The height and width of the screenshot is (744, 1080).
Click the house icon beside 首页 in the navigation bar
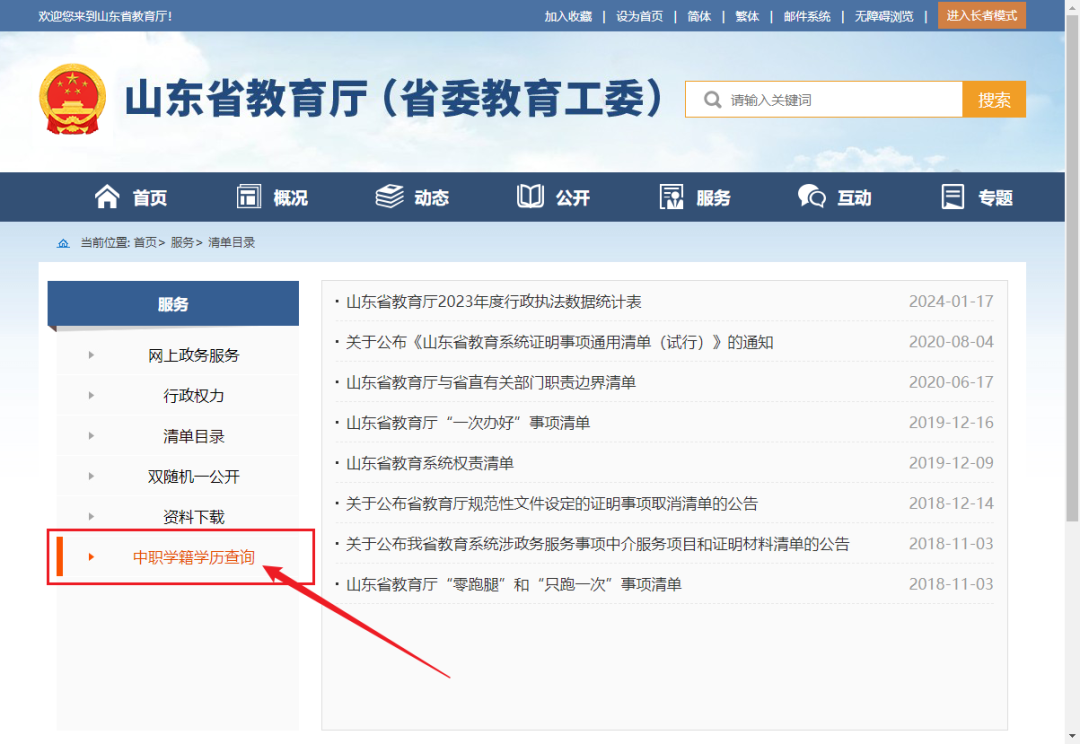tap(107, 197)
